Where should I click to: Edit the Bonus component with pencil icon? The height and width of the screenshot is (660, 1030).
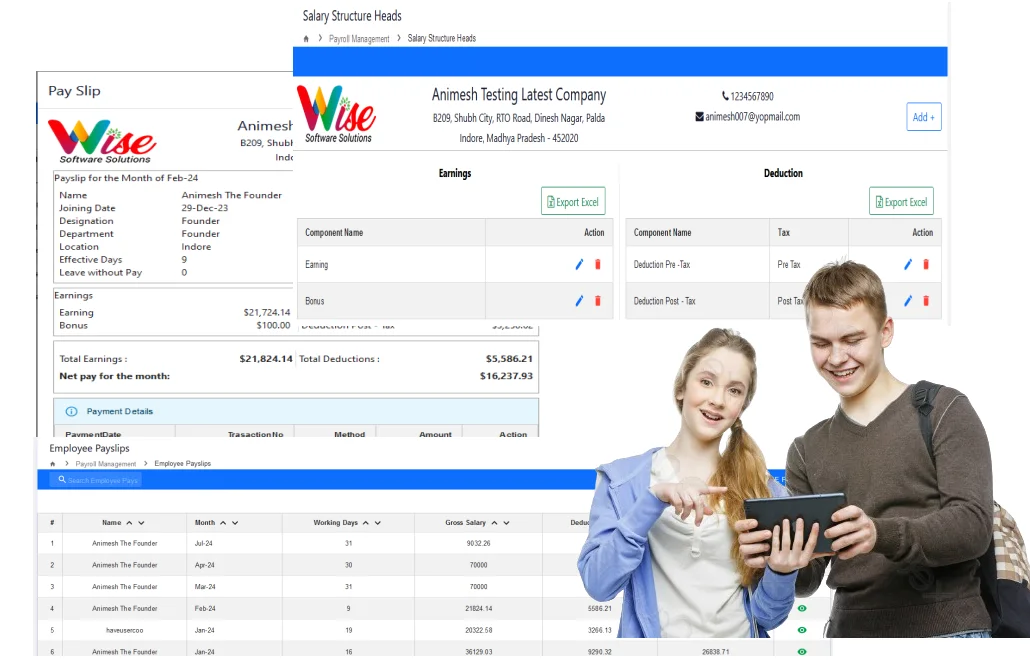tap(579, 301)
